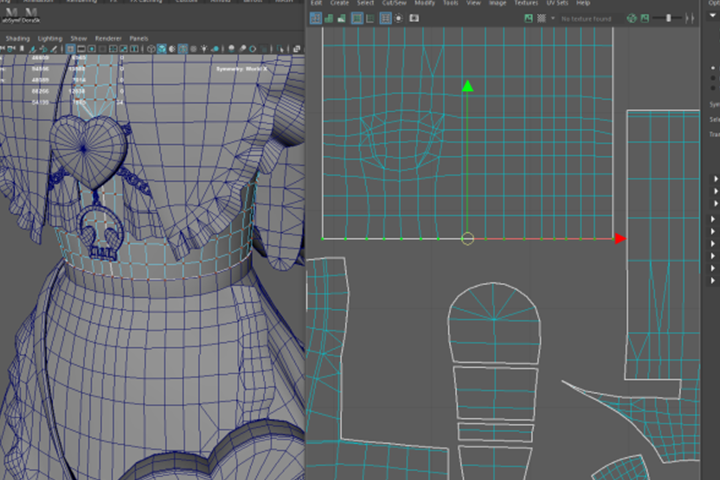Image resolution: width=720 pixels, height=480 pixels.
Task: Click the image plane icon in viewport toolbar
Action: coord(33,49)
